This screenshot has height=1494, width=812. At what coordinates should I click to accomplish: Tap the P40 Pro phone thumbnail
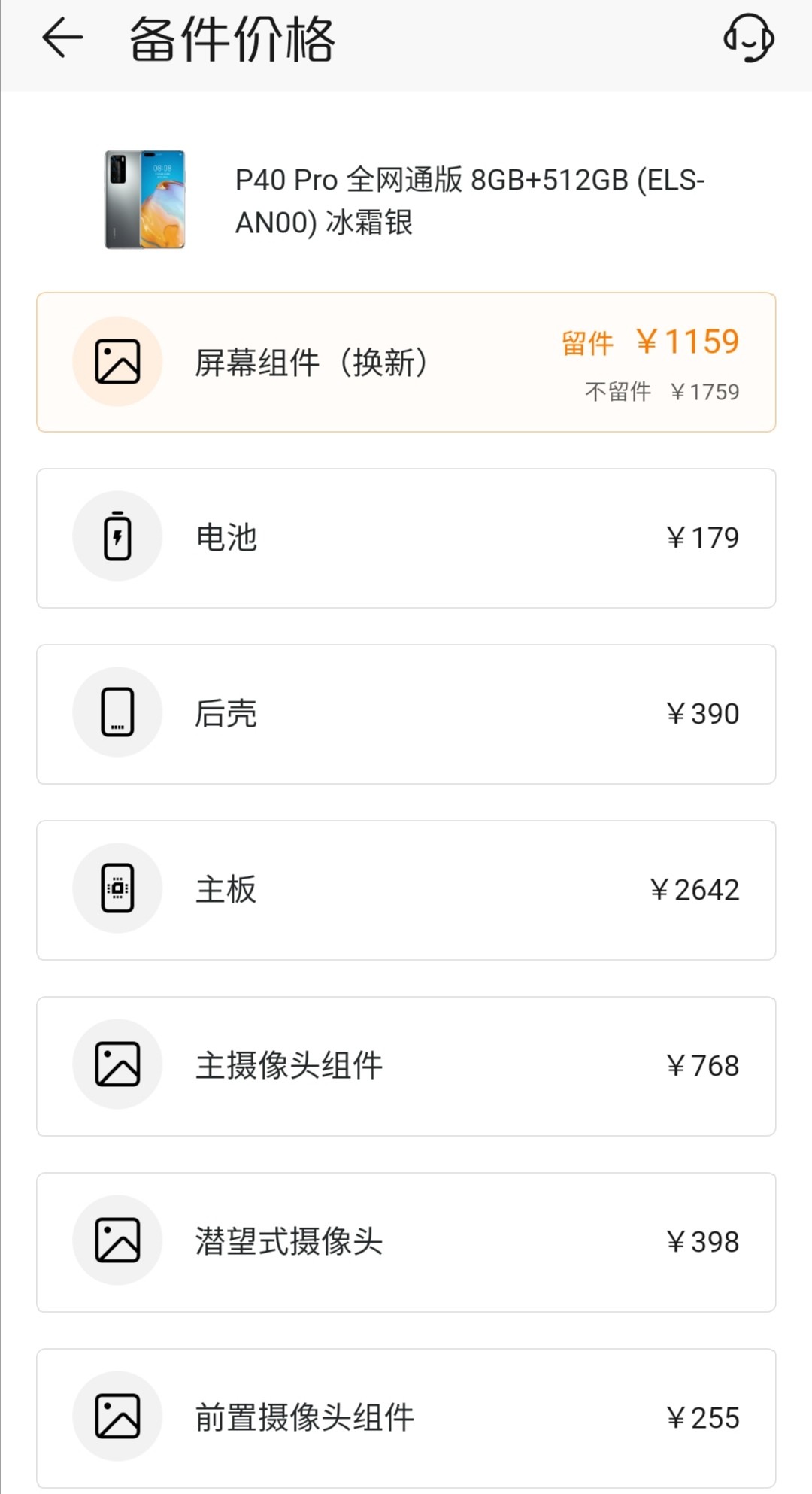pos(145,199)
